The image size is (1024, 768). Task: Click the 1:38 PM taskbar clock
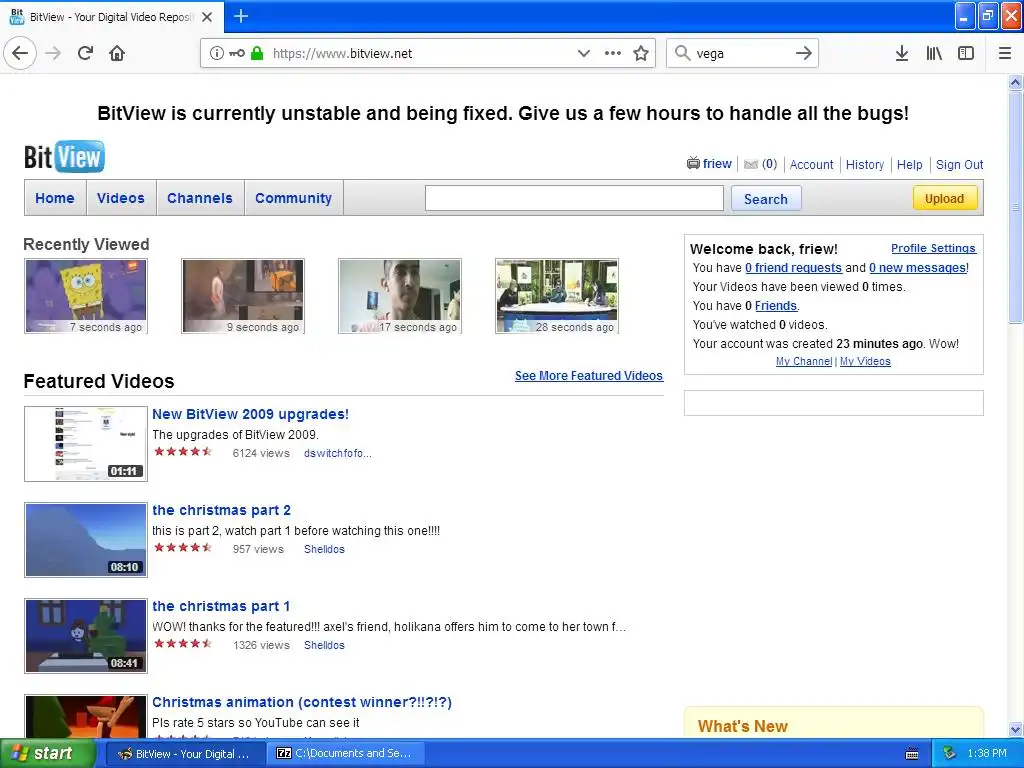coord(987,754)
